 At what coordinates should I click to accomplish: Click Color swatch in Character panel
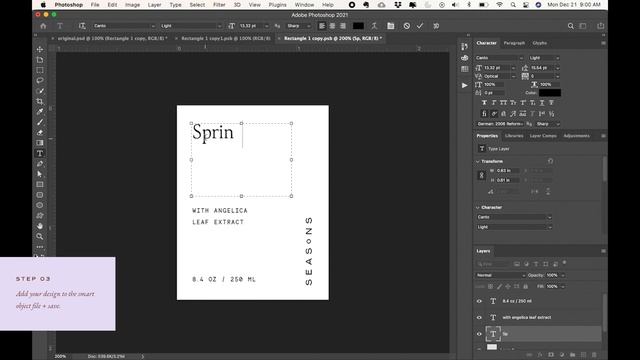550,93
